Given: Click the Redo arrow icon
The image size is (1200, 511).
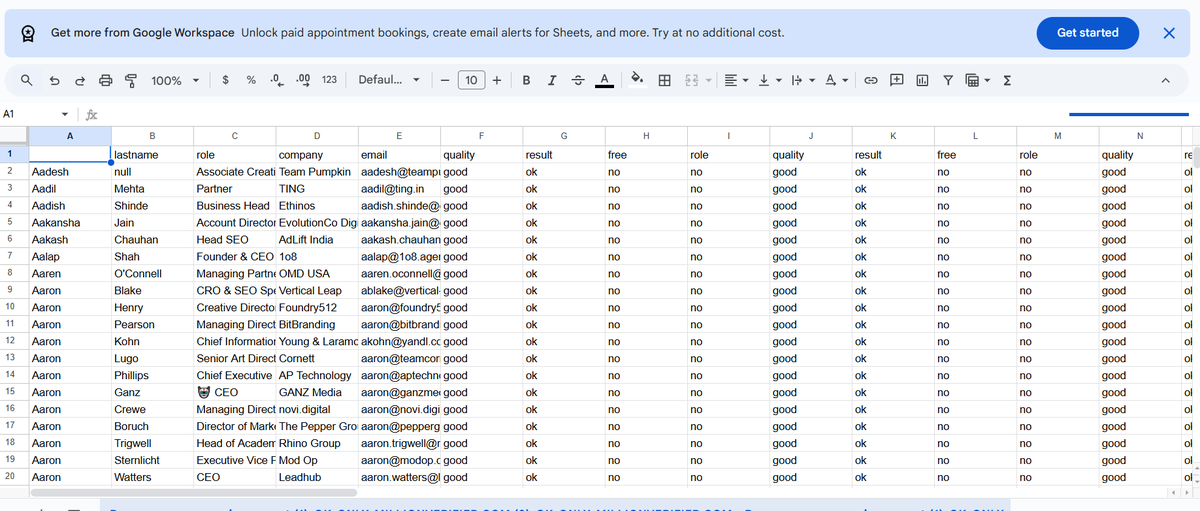Looking at the screenshot, I should click(x=79, y=80).
